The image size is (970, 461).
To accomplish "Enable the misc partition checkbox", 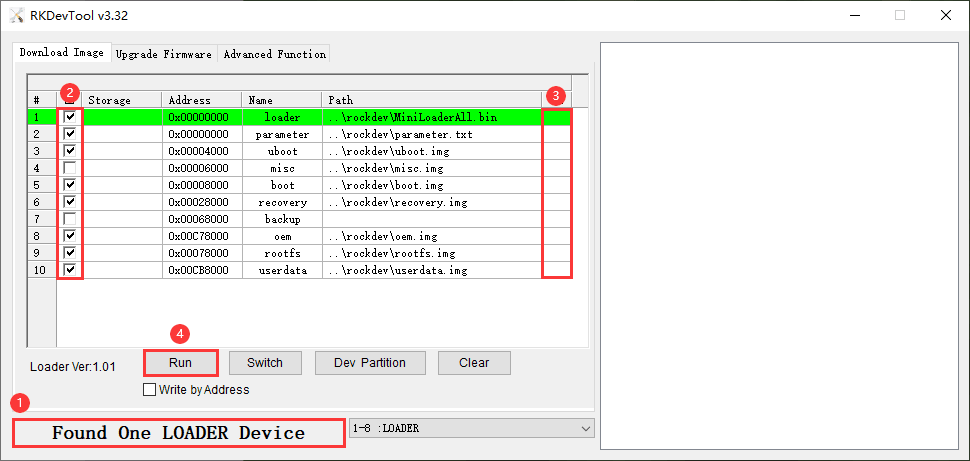I will click(71, 168).
